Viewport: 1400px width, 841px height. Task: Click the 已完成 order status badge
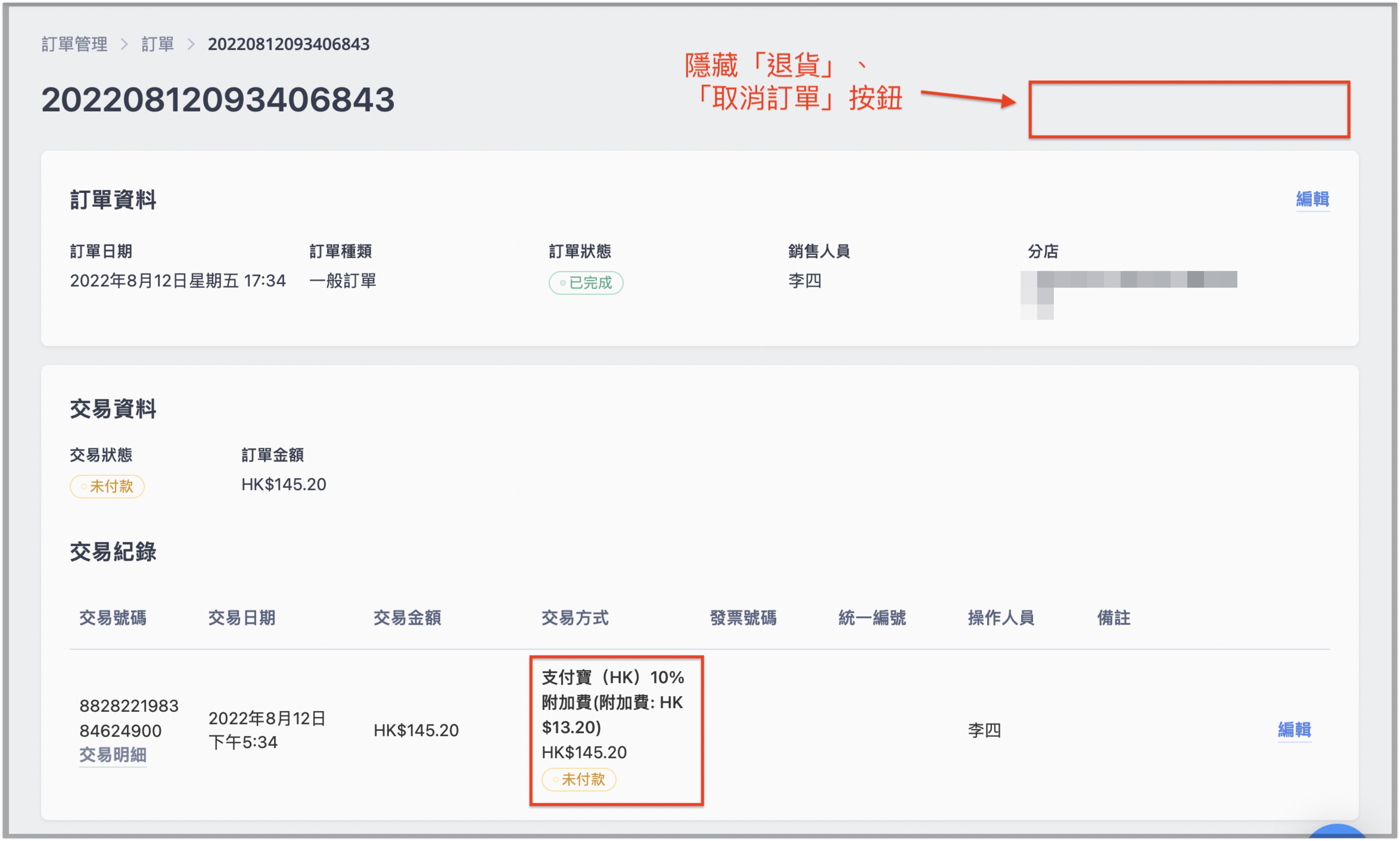coord(586,282)
